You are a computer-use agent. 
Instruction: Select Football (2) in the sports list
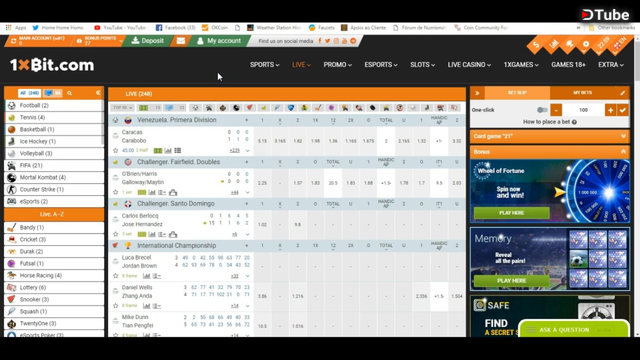coord(54,105)
